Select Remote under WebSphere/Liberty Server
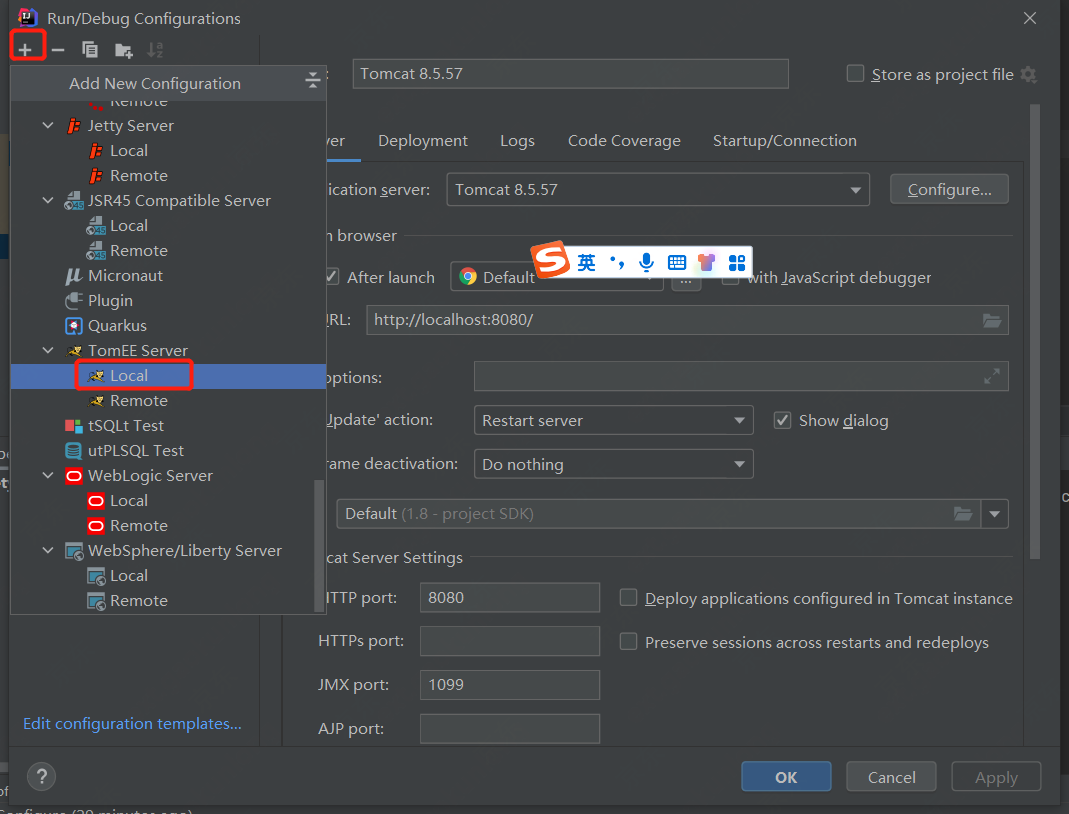Viewport: 1069px width, 814px height. [138, 601]
